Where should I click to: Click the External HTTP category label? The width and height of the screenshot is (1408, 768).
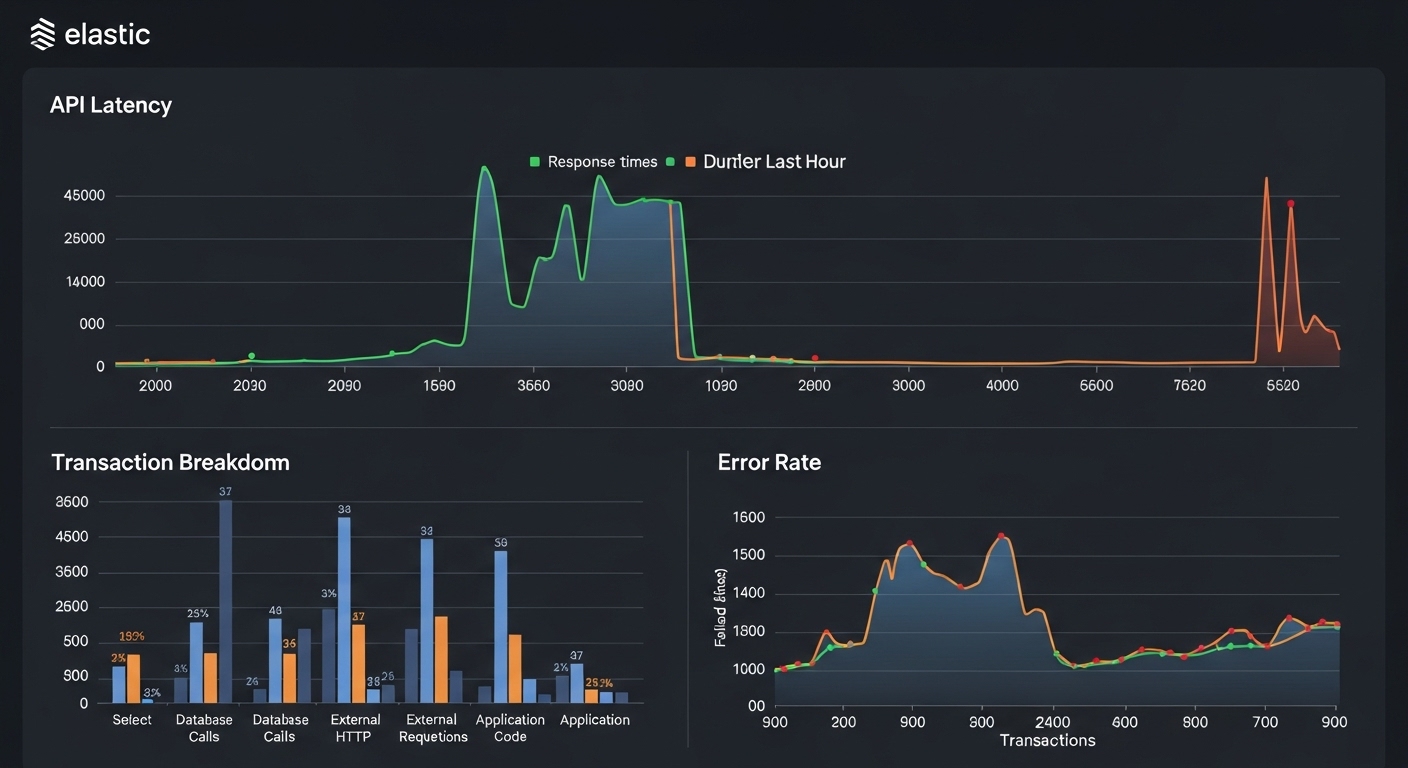tap(355, 727)
